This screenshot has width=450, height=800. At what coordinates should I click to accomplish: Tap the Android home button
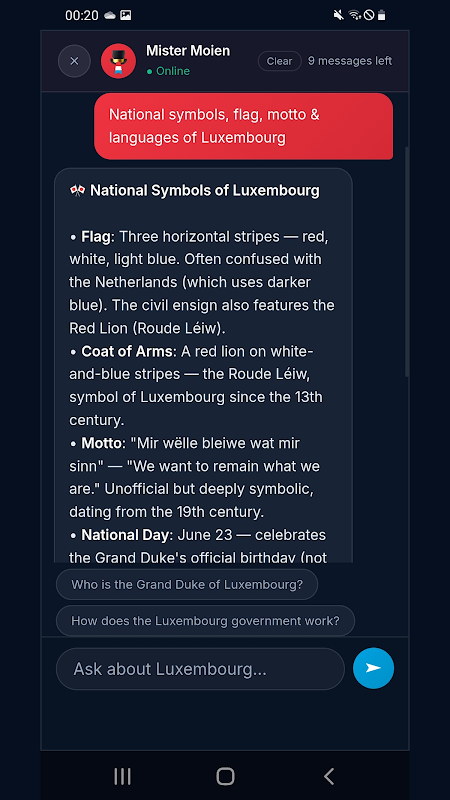pos(225,777)
